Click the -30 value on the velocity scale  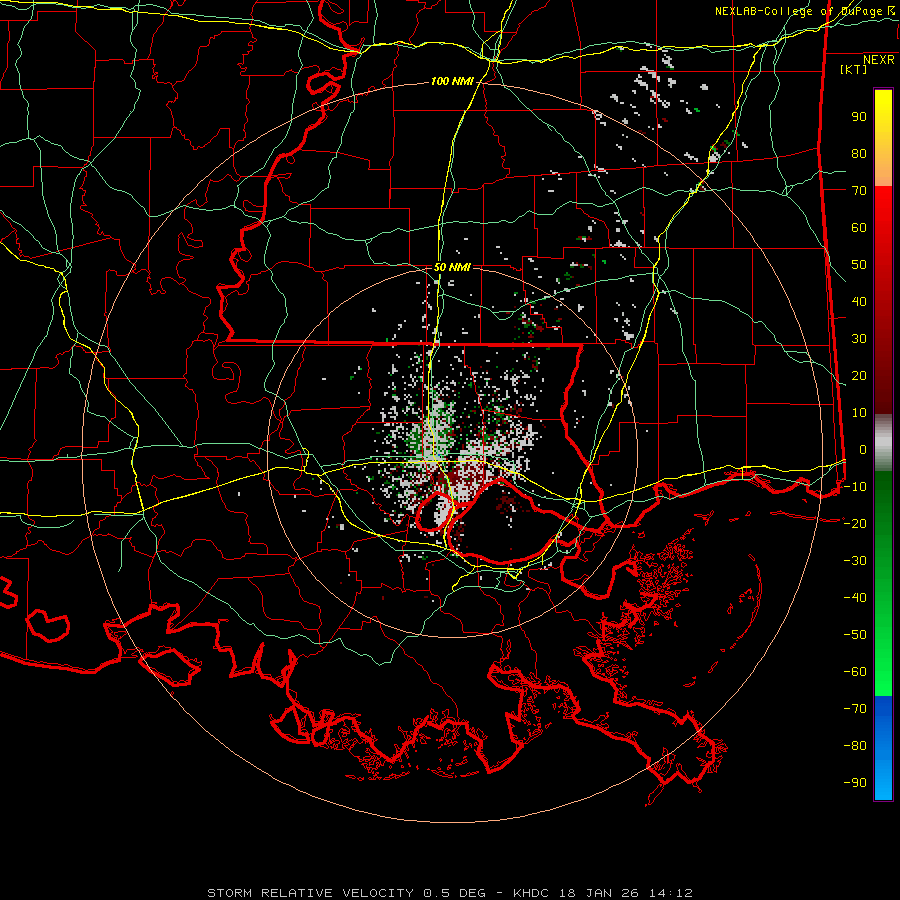point(855,561)
